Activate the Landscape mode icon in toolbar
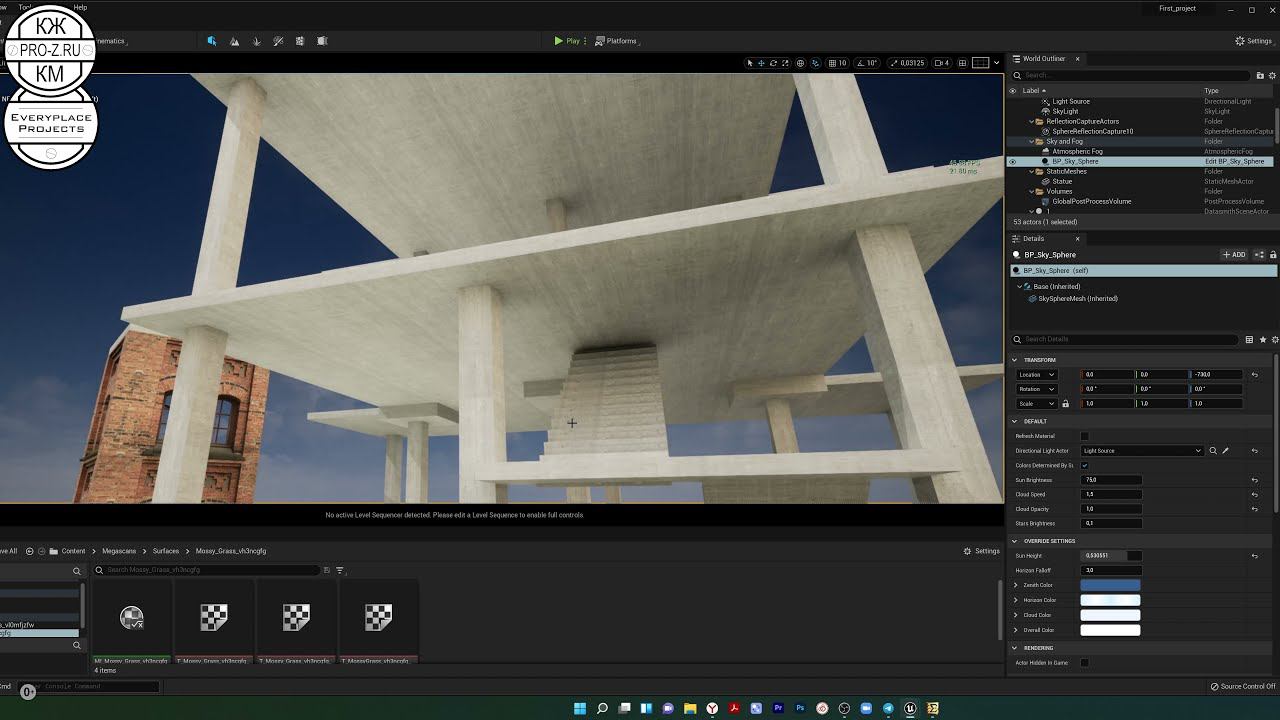 pos(234,41)
